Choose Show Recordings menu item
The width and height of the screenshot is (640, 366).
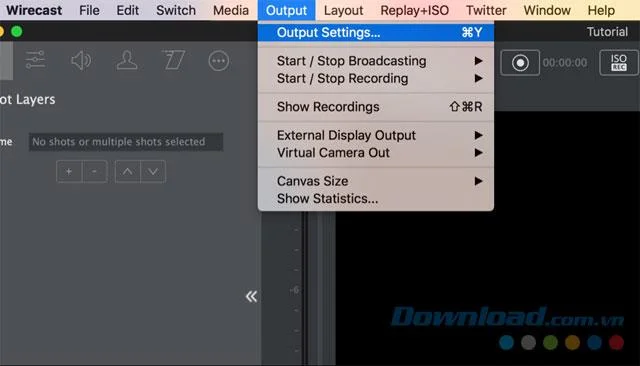tap(376, 107)
